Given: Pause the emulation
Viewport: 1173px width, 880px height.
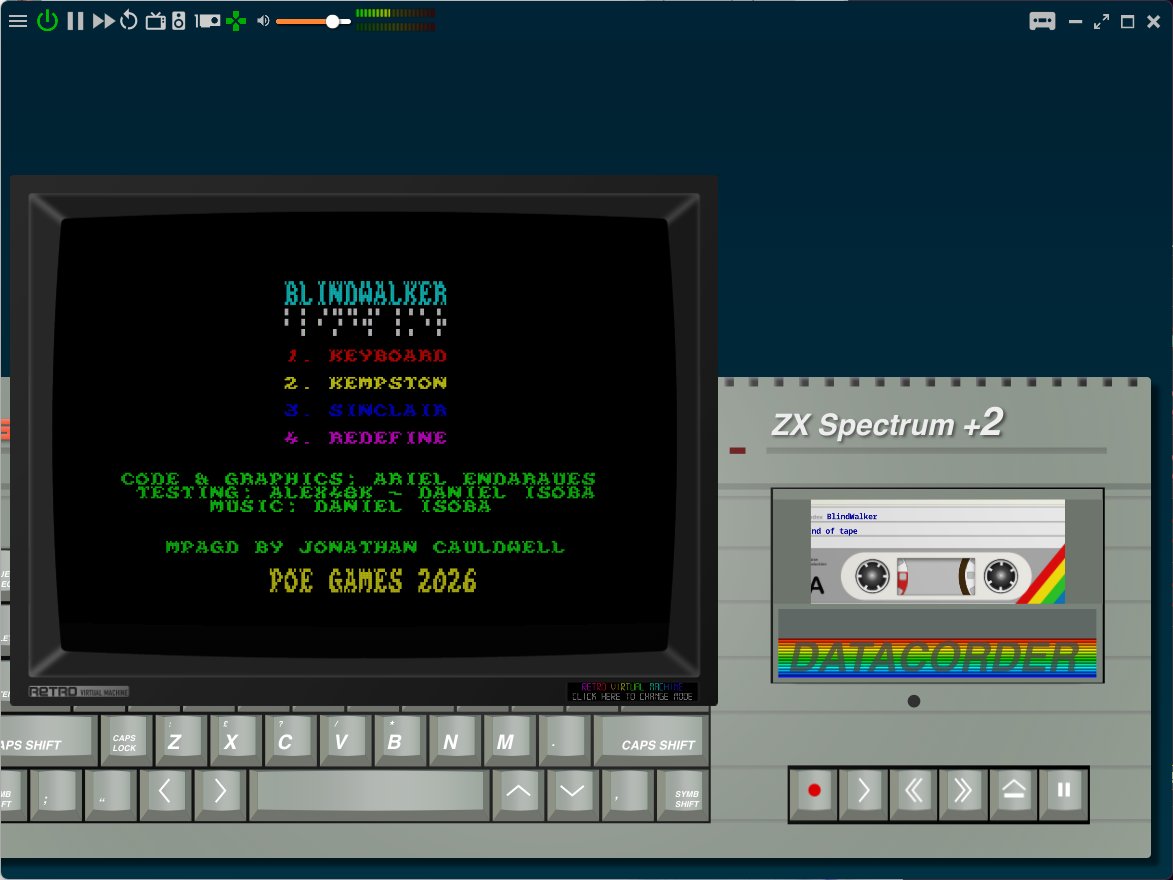Looking at the screenshot, I should point(75,21).
